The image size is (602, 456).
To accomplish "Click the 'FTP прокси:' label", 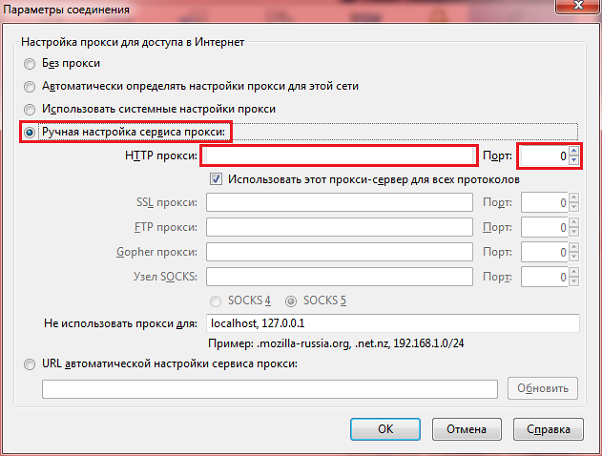I will pyautogui.click(x=165, y=227).
